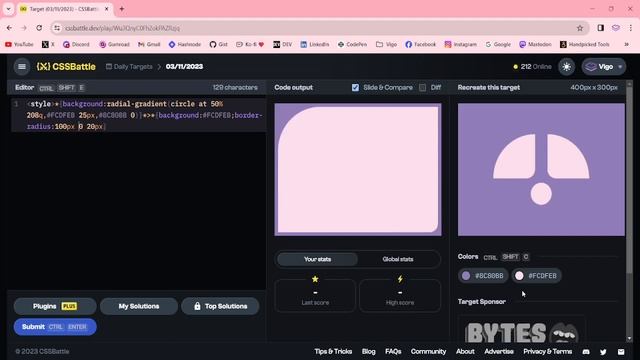Open the Twitter footer icon
This screenshot has width=640, height=360.
603,352
